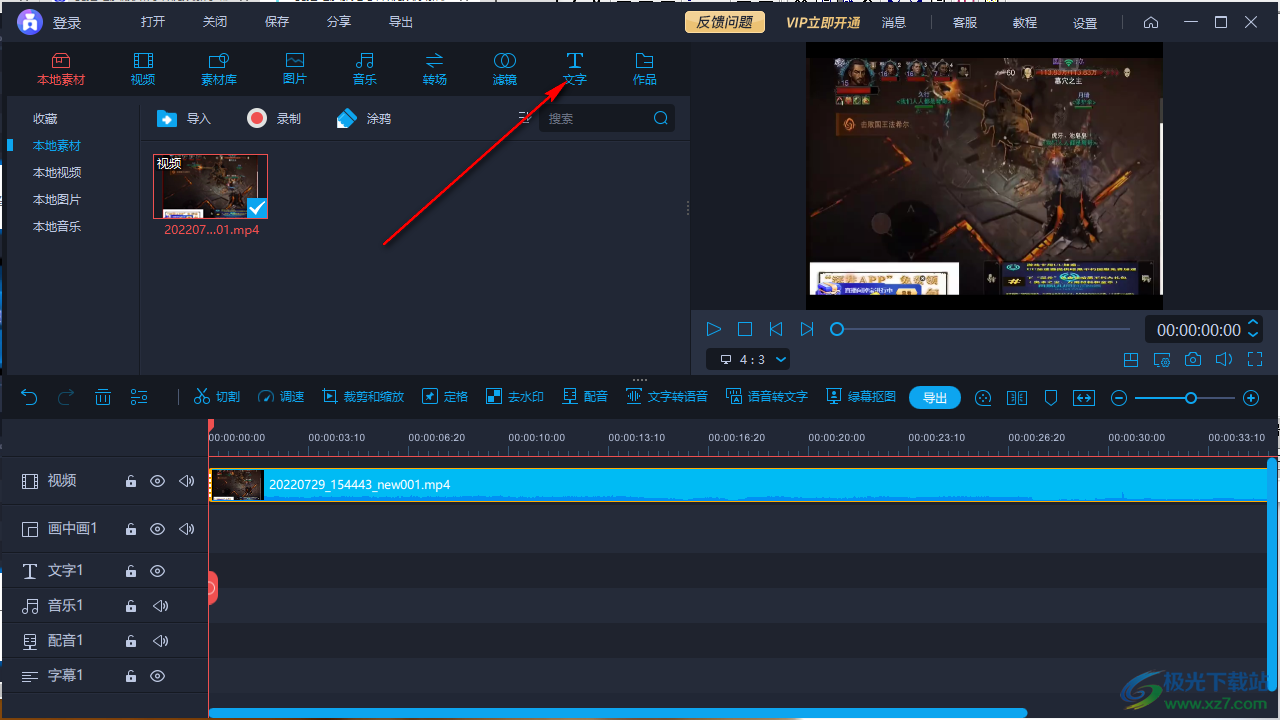Click the 去水印 watermark removal tool
This screenshot has width=1280, height=720.
pos(514,397)
